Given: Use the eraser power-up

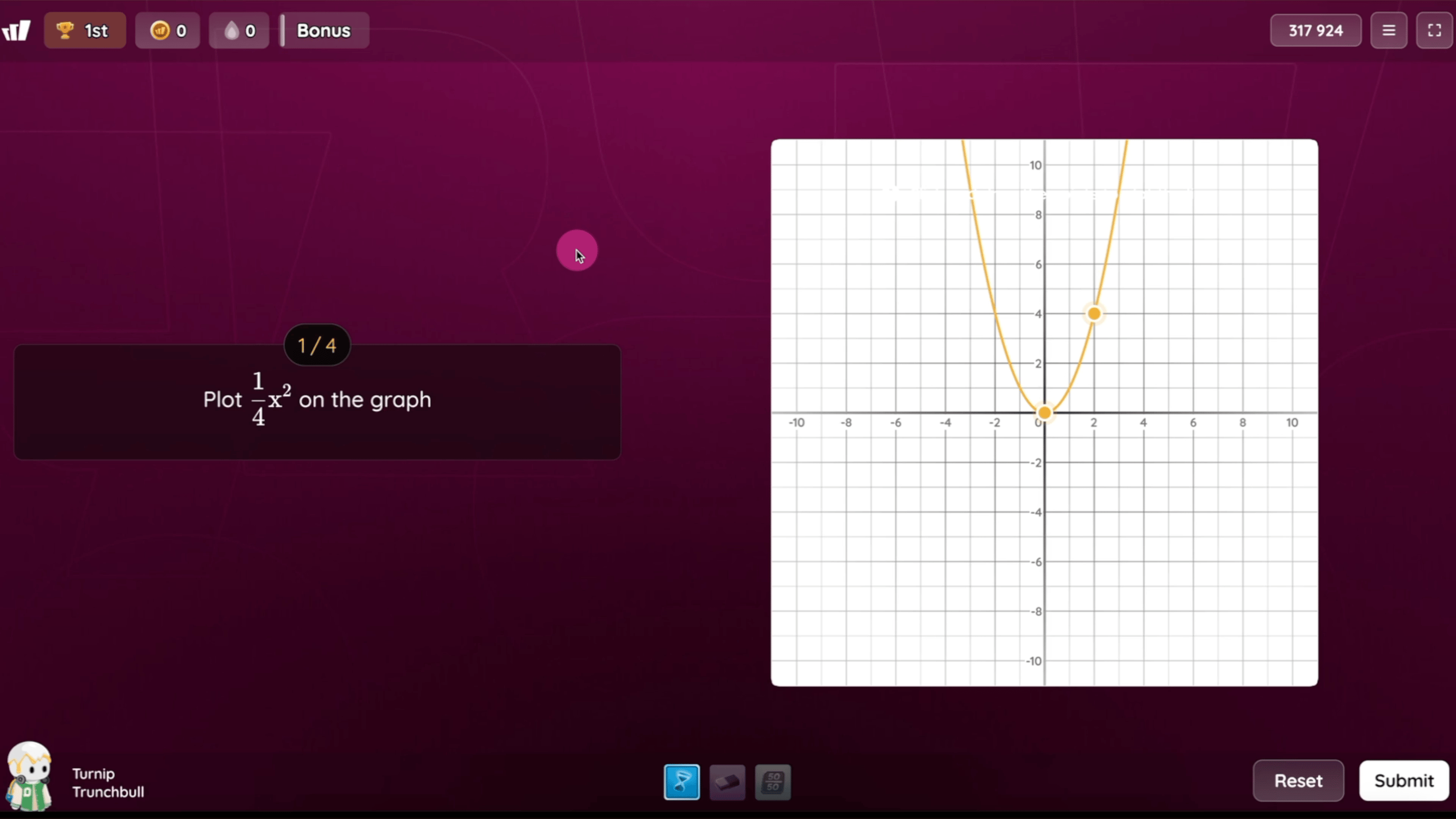Looking at the screenshot, I should 727,782.
